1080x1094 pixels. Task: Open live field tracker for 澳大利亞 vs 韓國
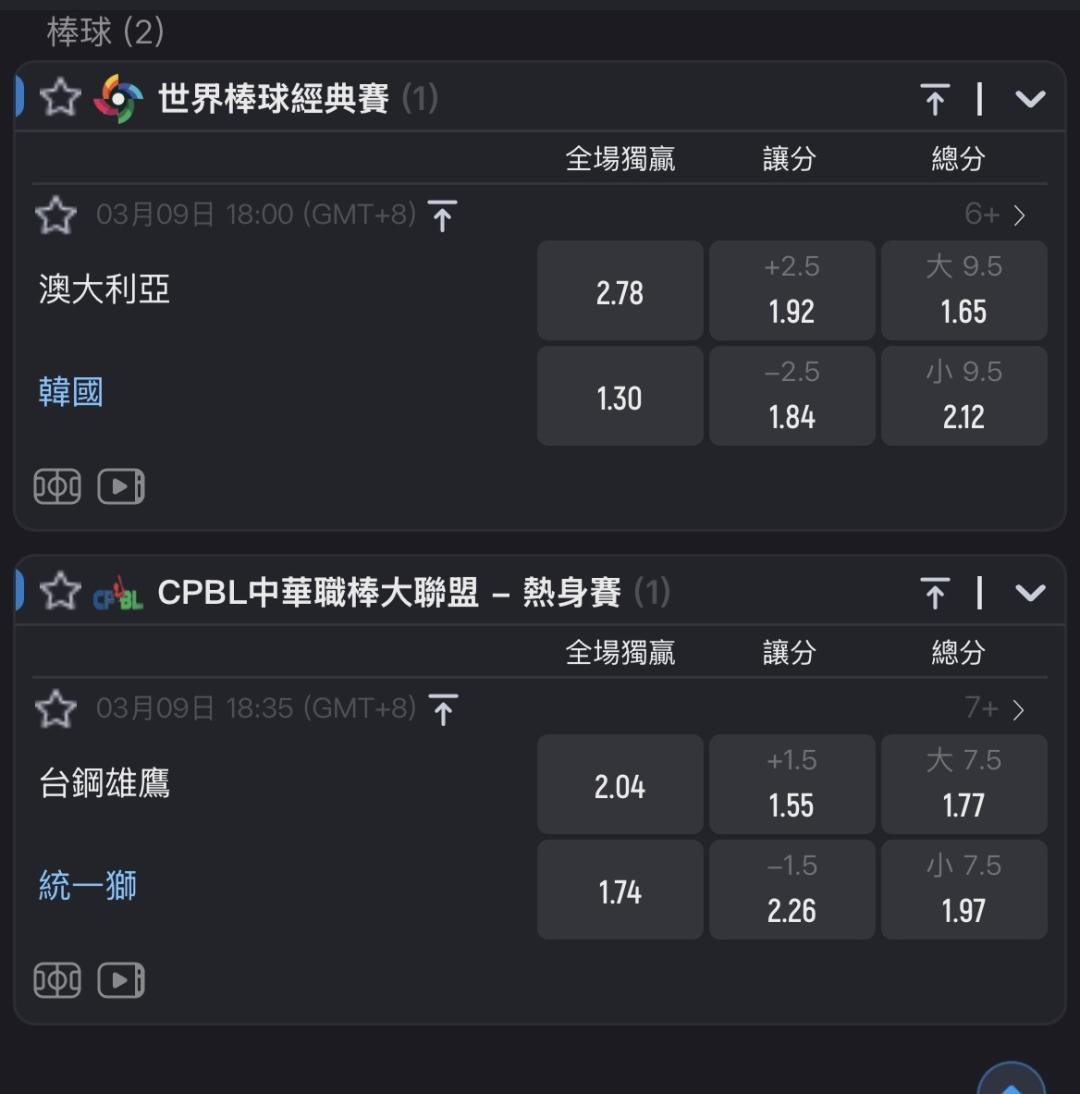[x=57, y=487]
